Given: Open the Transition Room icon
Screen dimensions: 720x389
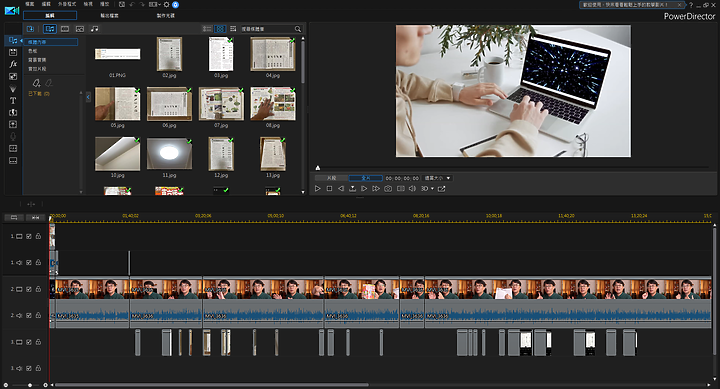Looking at the screenshot, I should click(x=13, y=113).
